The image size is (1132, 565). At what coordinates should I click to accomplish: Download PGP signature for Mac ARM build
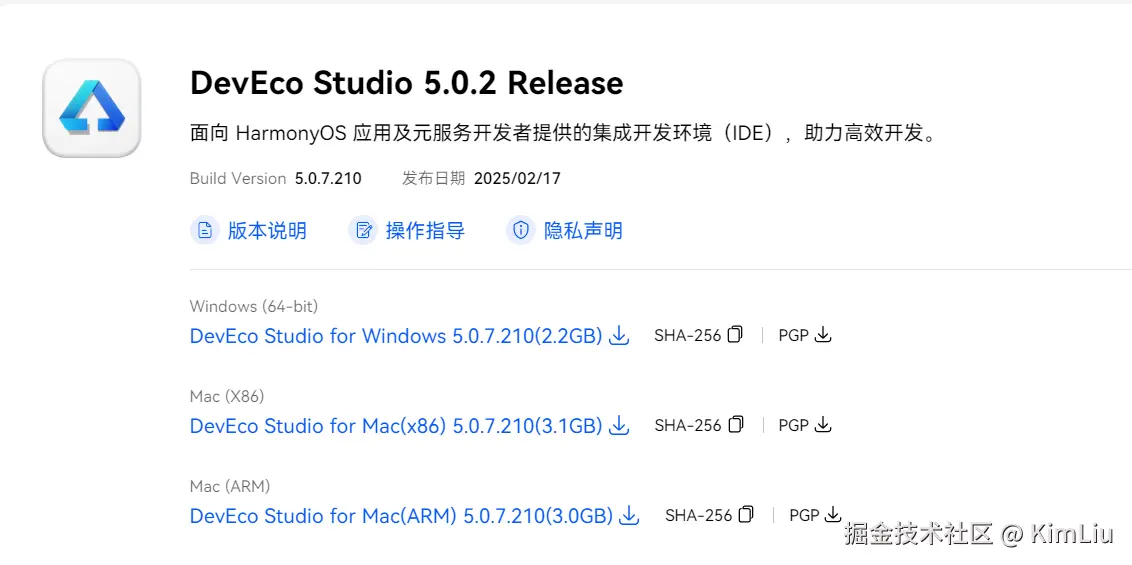pyautogui.click(x=834, y=515)
